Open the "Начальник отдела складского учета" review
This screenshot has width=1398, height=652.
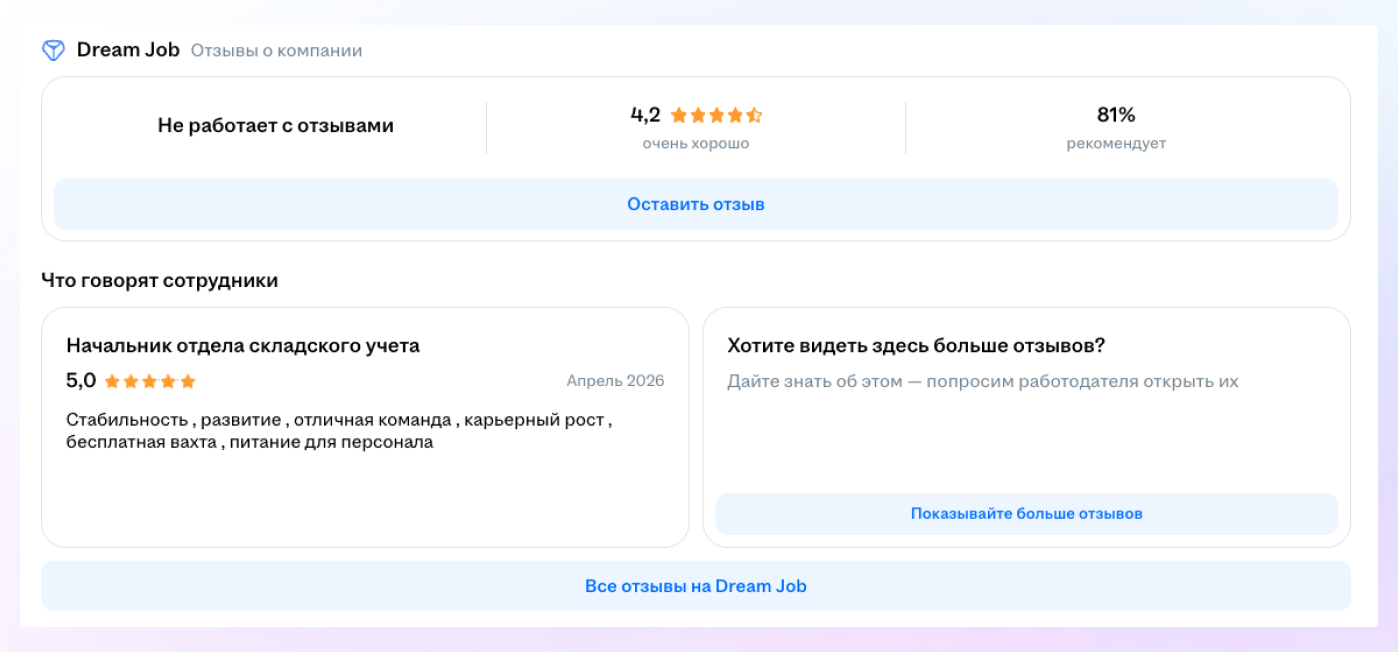tap(243, 346)
